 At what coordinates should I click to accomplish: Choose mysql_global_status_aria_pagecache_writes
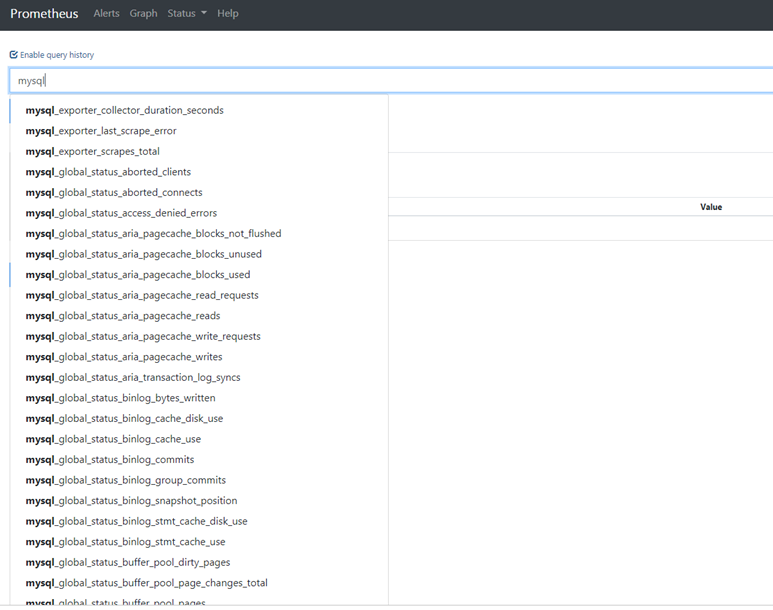(x=199, y=357)
